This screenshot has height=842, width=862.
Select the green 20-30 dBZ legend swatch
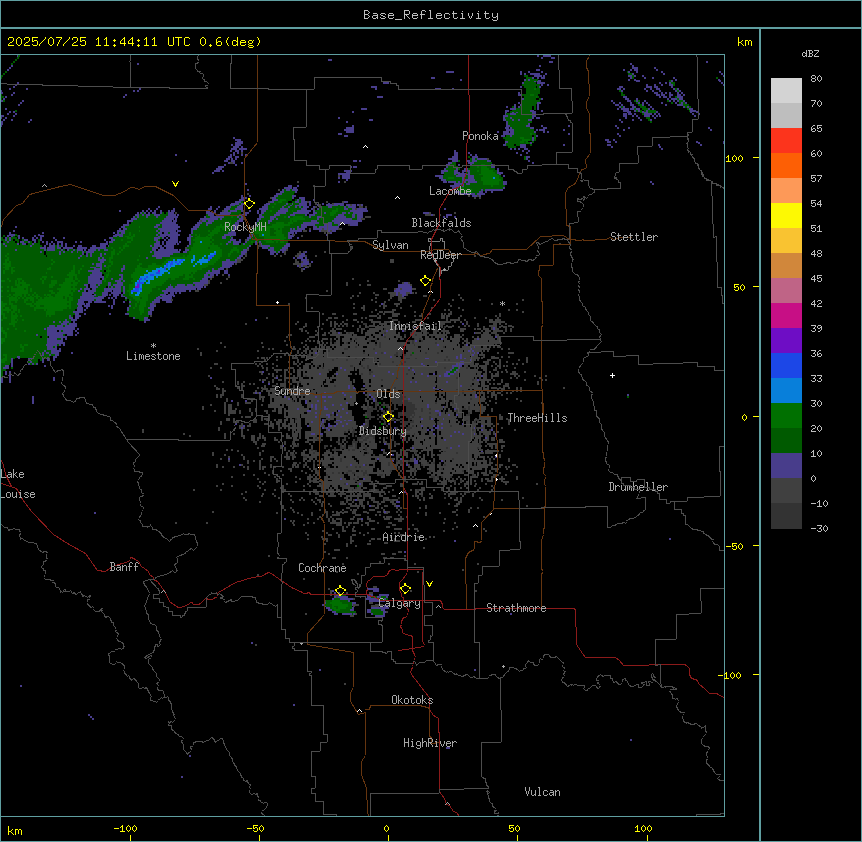786,416
